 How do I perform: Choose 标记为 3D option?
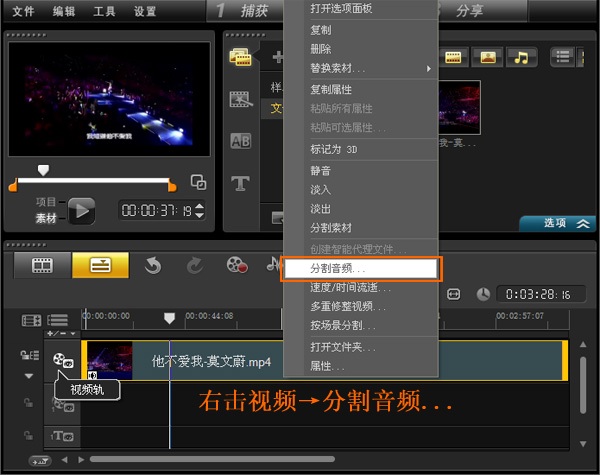[x=360, y=149]
